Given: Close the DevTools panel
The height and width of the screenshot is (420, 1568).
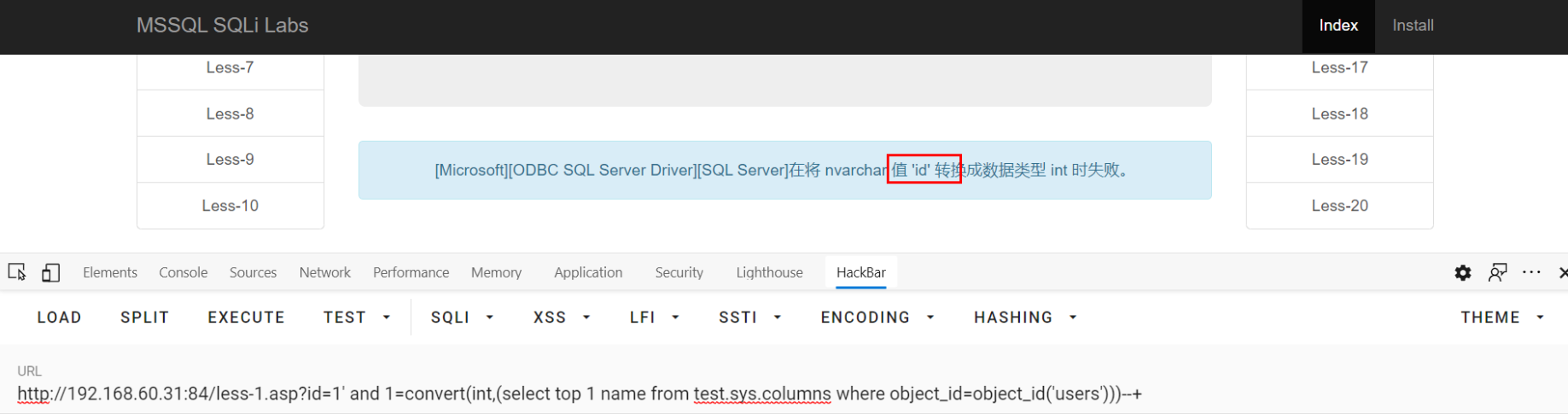Looking at the screenshot, I should pyautogui.click(x=1562, y=272).
